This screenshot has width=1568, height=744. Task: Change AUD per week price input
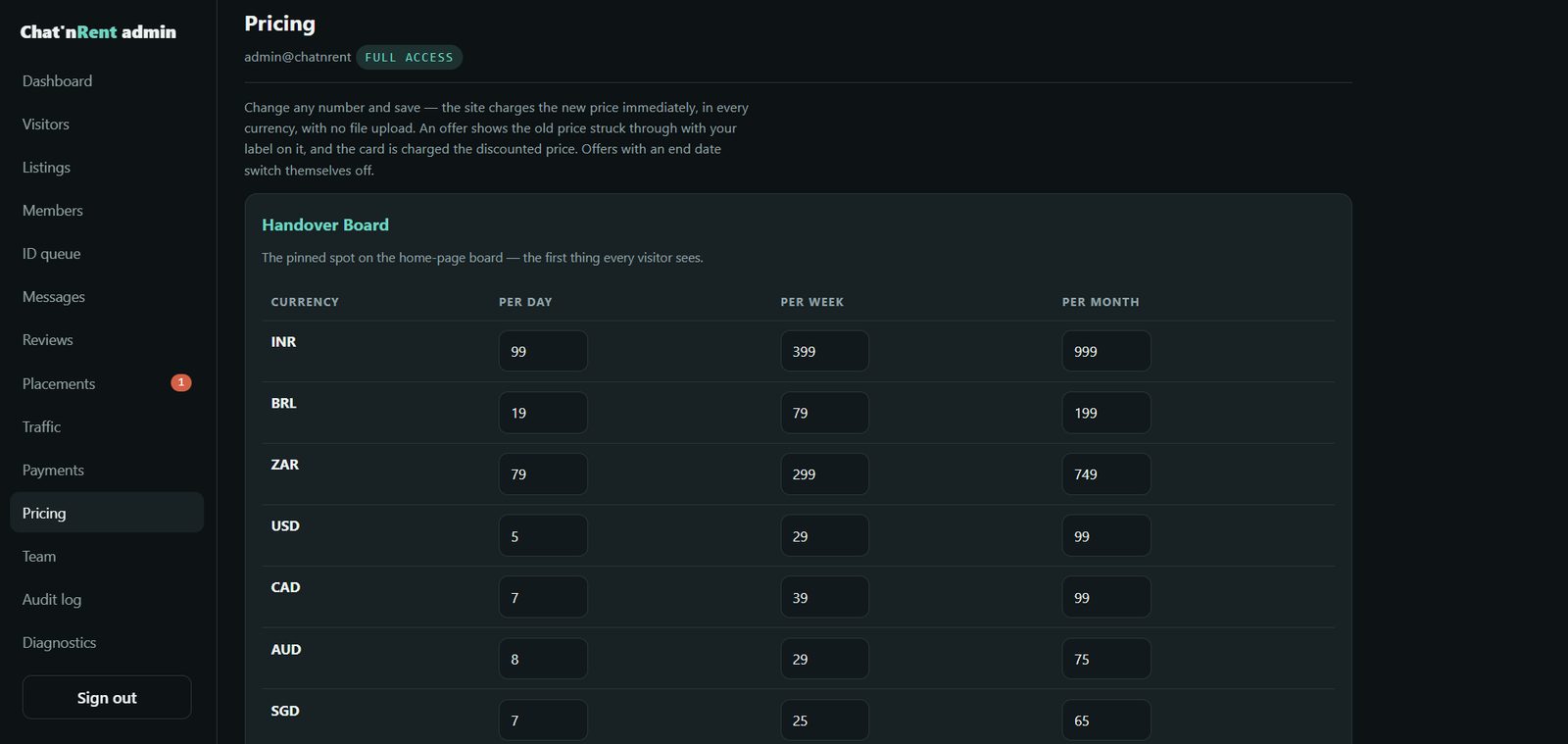click(824, 659)
